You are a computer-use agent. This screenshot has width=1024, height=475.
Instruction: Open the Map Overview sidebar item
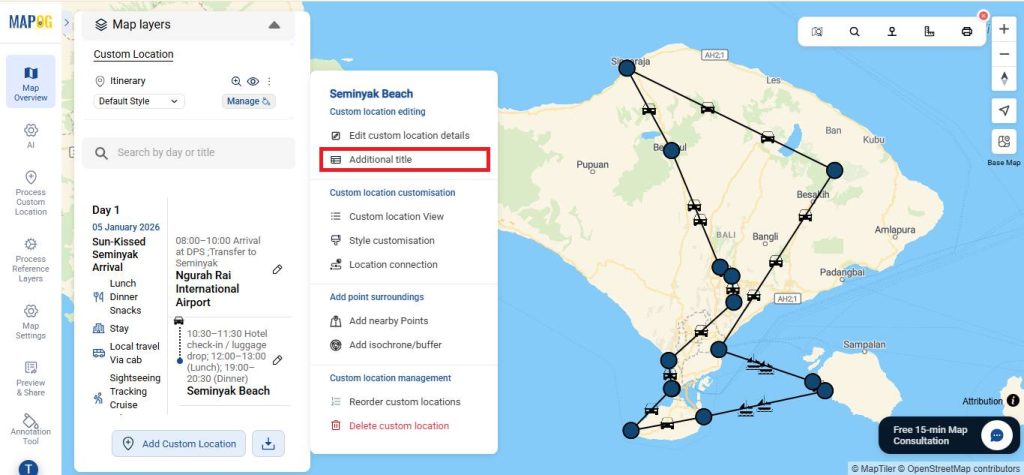coord(31,82)
